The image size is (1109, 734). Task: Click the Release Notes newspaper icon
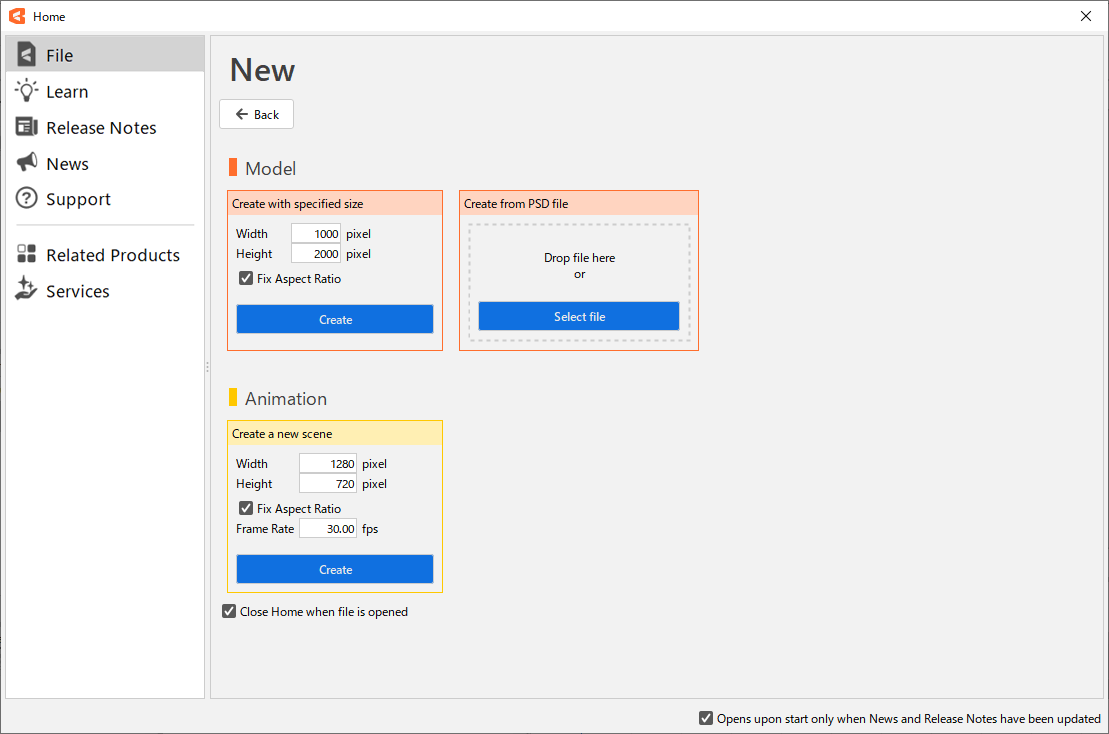[27, 127]
